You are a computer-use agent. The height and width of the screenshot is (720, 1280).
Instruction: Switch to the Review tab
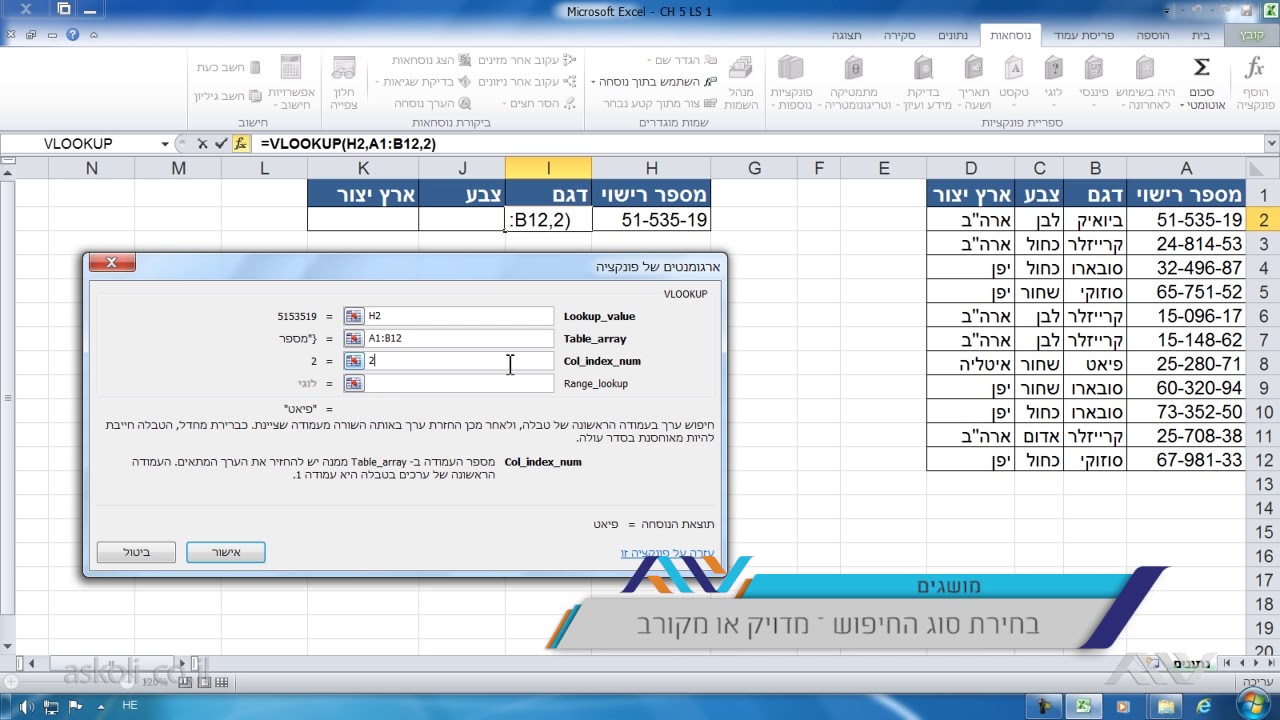[x=899, y=35]
